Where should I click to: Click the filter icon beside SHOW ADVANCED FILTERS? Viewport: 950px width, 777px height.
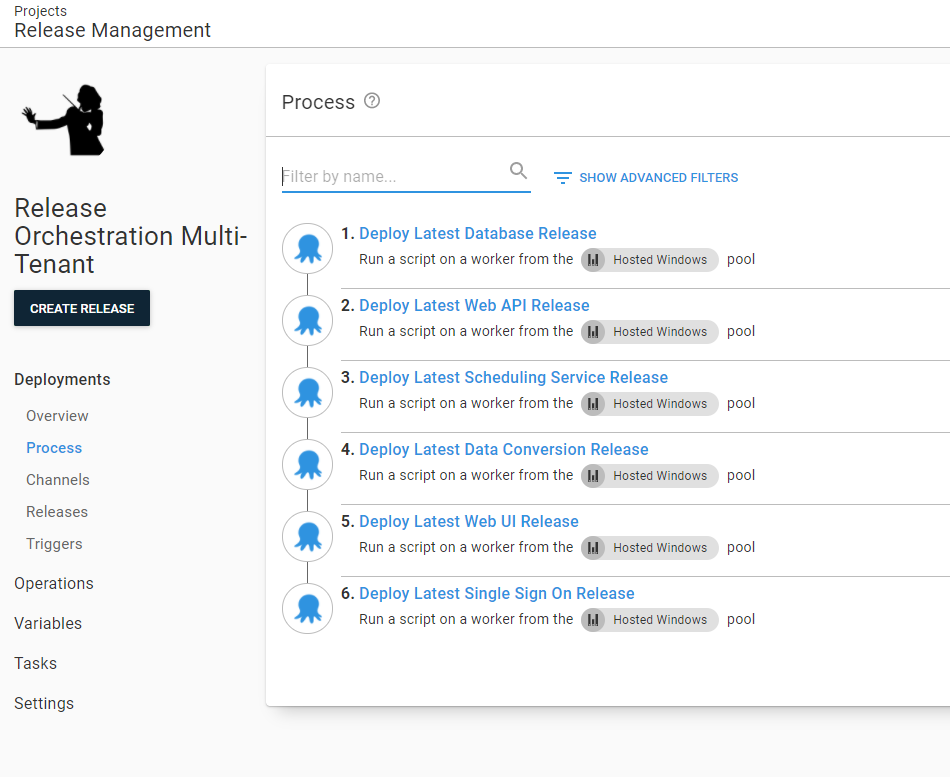(563, 177)
